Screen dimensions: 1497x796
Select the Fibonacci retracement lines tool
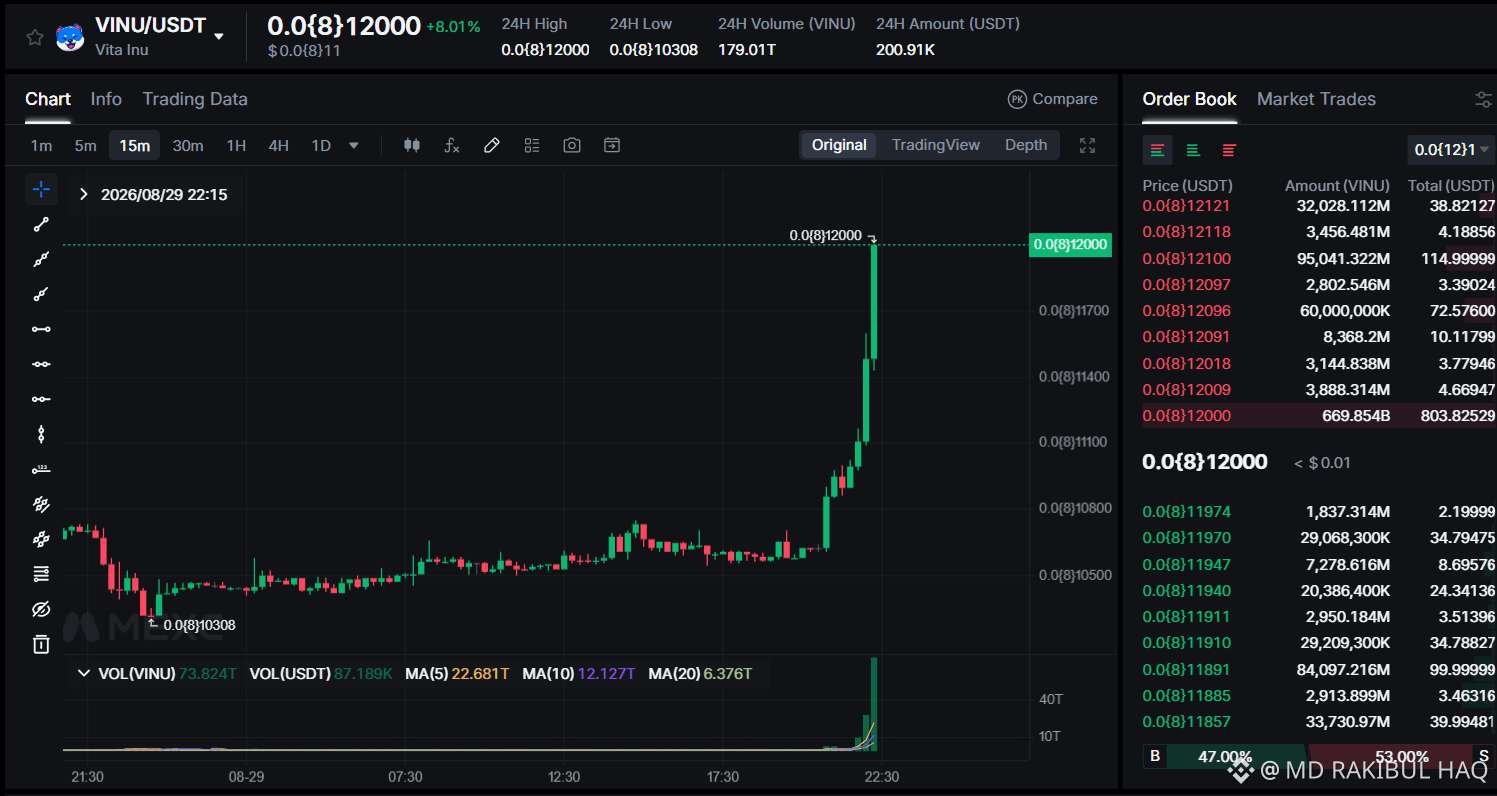point(41,574)
